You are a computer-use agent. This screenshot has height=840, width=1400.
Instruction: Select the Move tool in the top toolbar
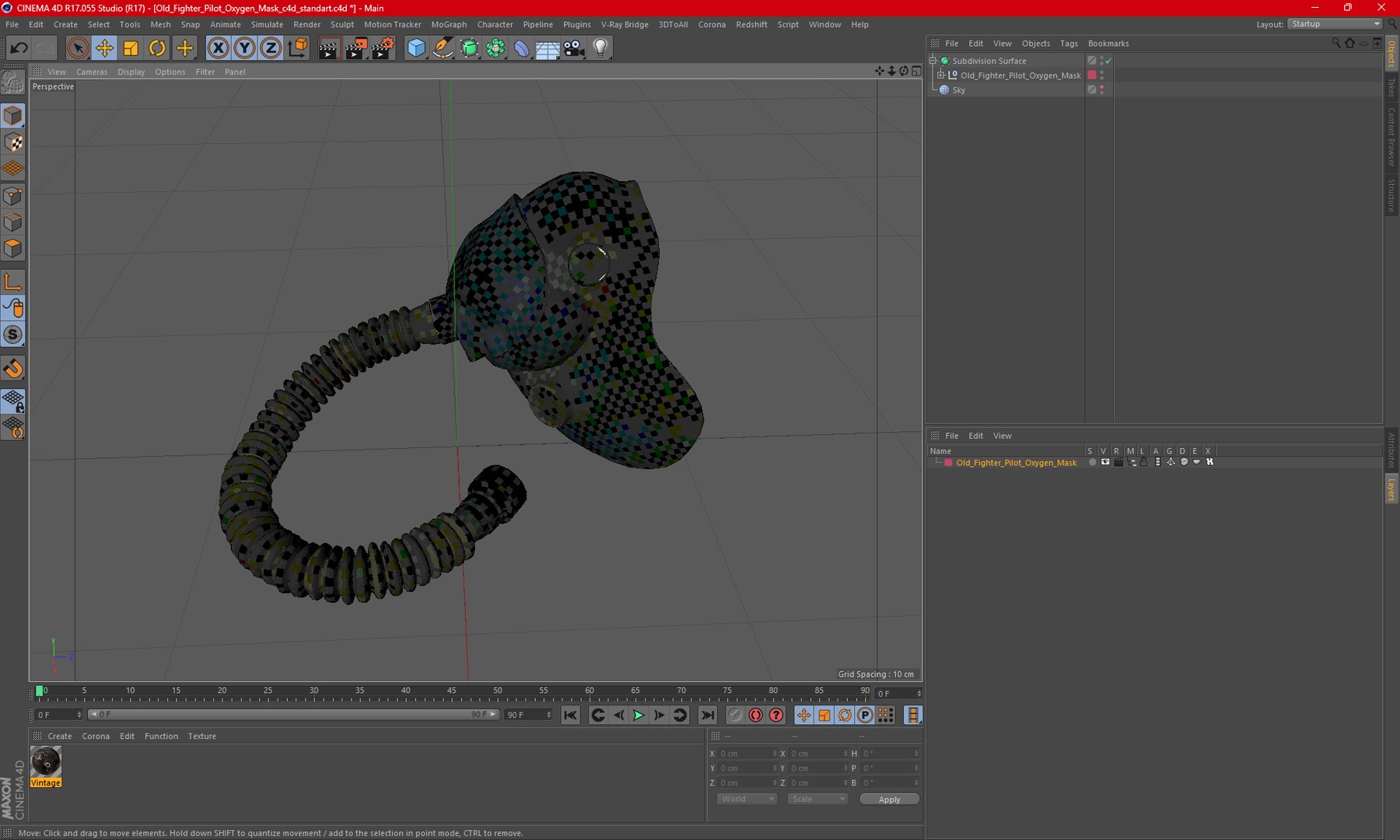(104, 48)
